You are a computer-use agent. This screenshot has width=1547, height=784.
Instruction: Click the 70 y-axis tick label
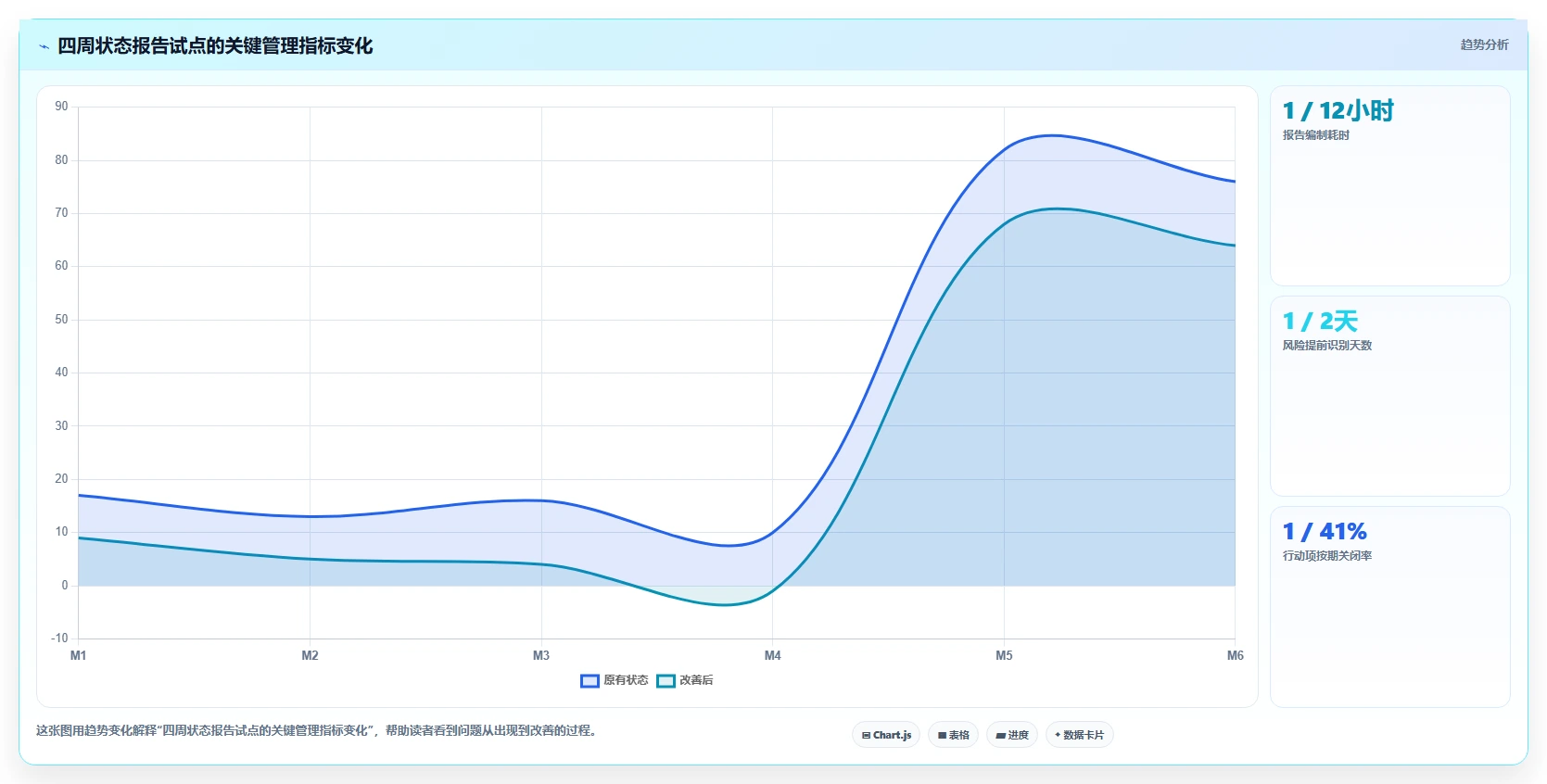[x=61, y=213]
